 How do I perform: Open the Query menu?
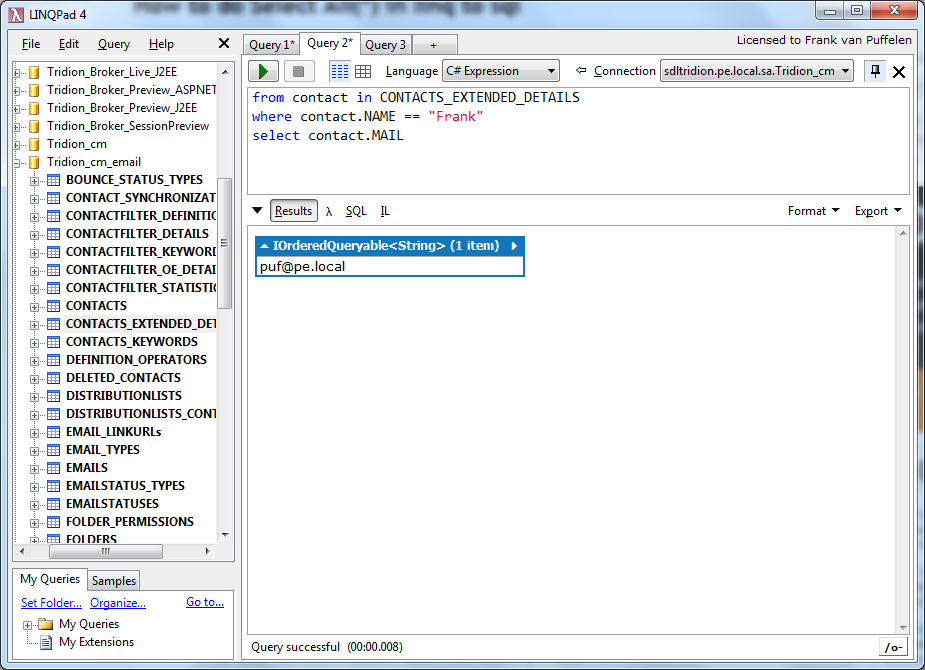(114, 44)
